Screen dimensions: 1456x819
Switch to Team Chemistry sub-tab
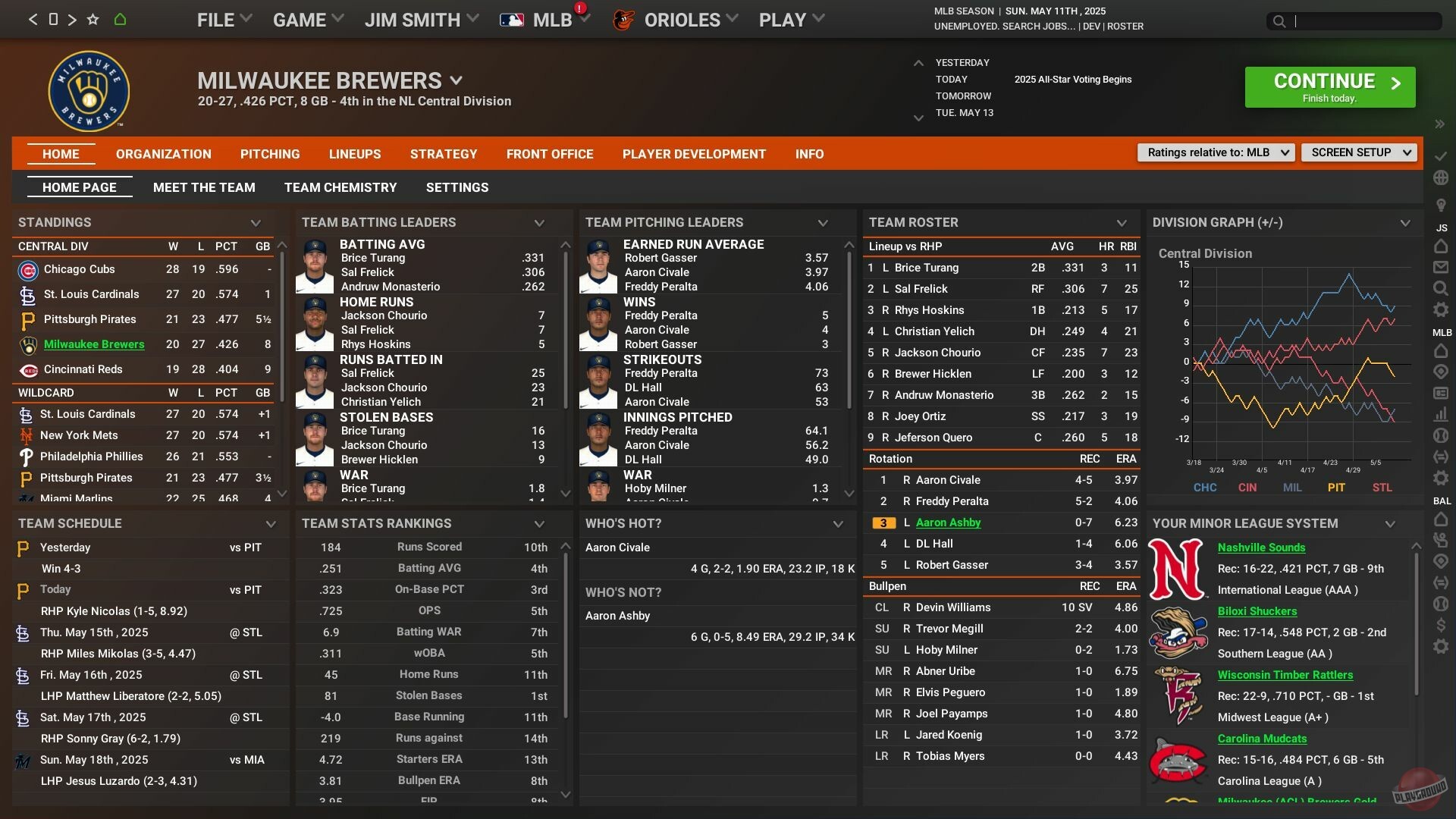tap(340, 187)
